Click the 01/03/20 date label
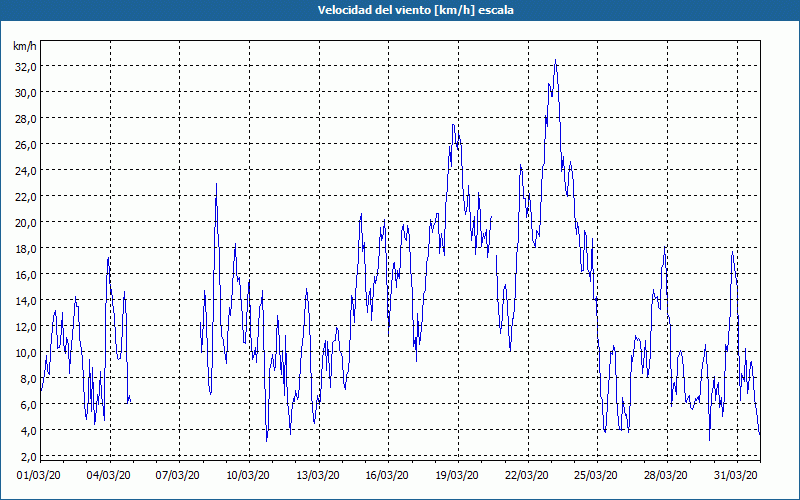 click(x=39, y=476)
